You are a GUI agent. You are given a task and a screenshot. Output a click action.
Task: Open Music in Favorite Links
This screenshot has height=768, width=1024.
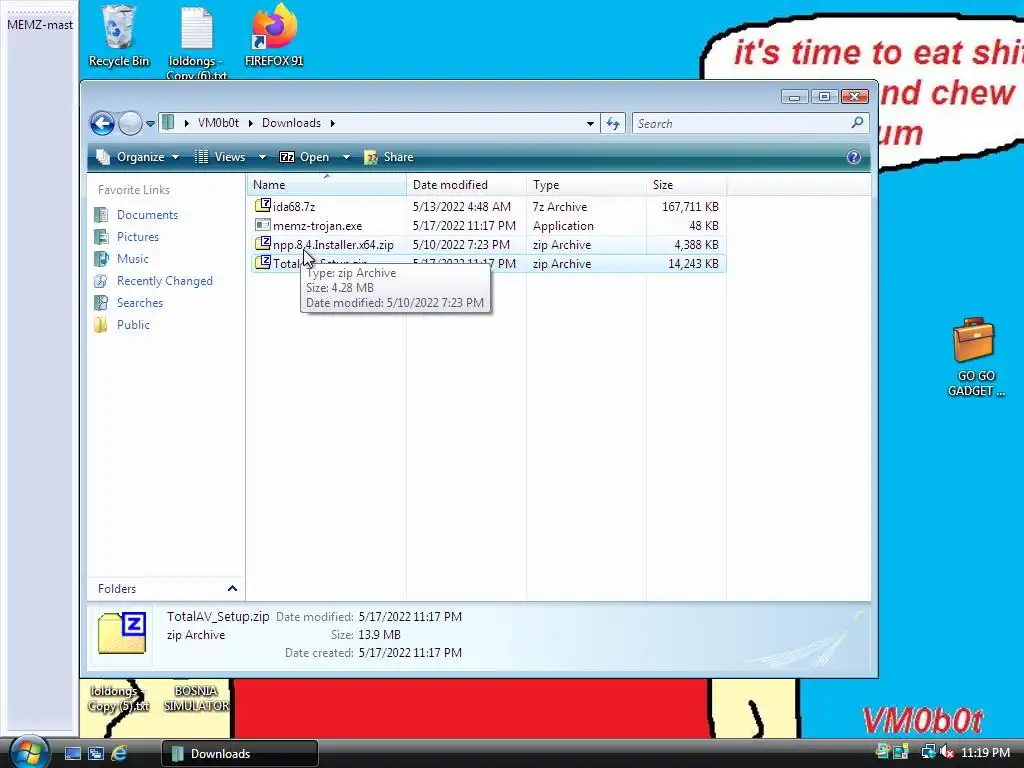point(133,259)
